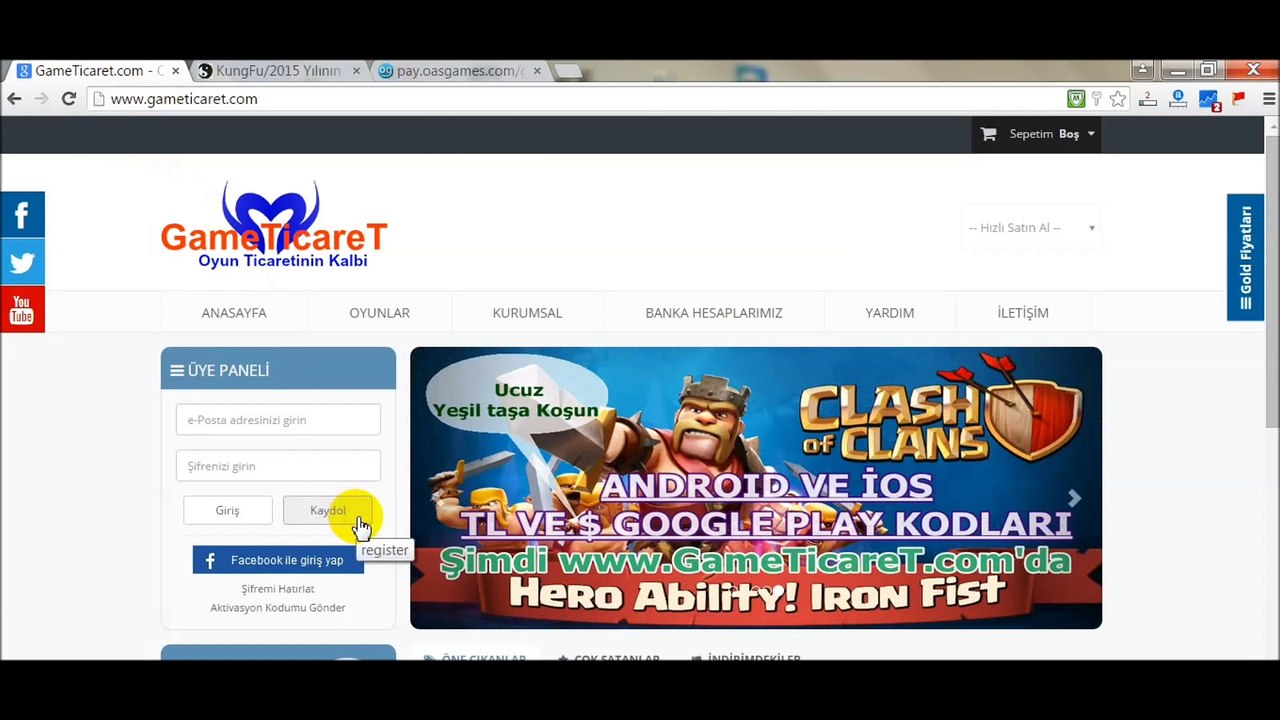Open the KURUMSAL menu item
Screen dimensions: 1280x720
[x=527, y=313]
